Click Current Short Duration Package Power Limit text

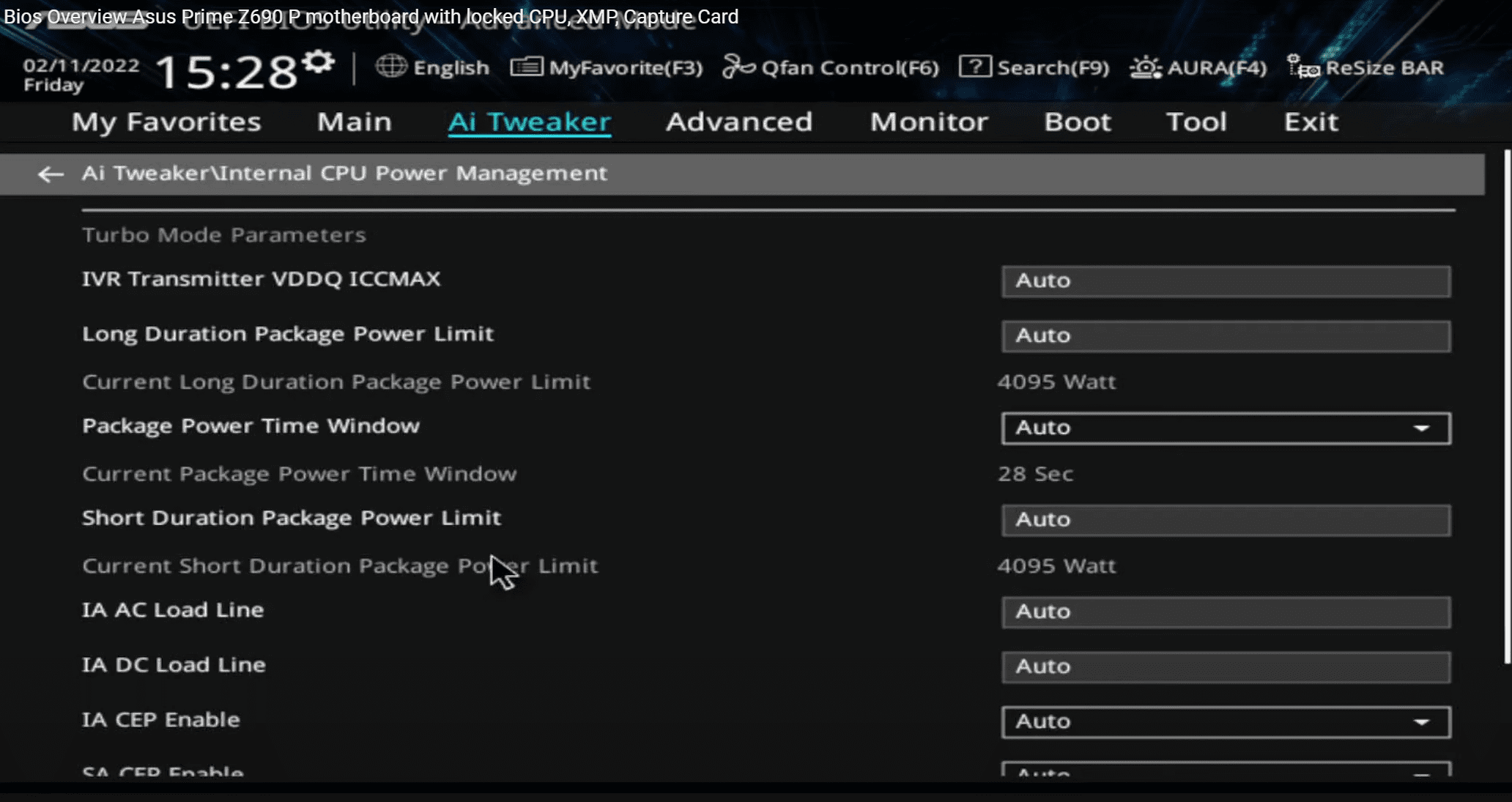click(x=339, y=566)
